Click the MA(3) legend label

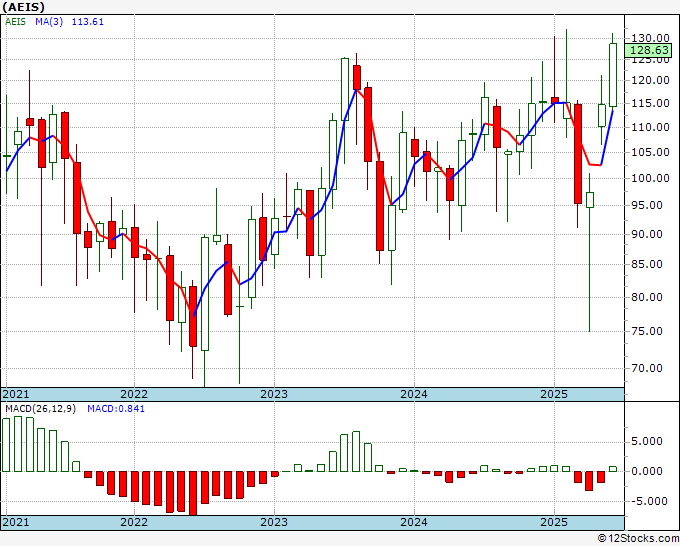[x=49, y=22]
